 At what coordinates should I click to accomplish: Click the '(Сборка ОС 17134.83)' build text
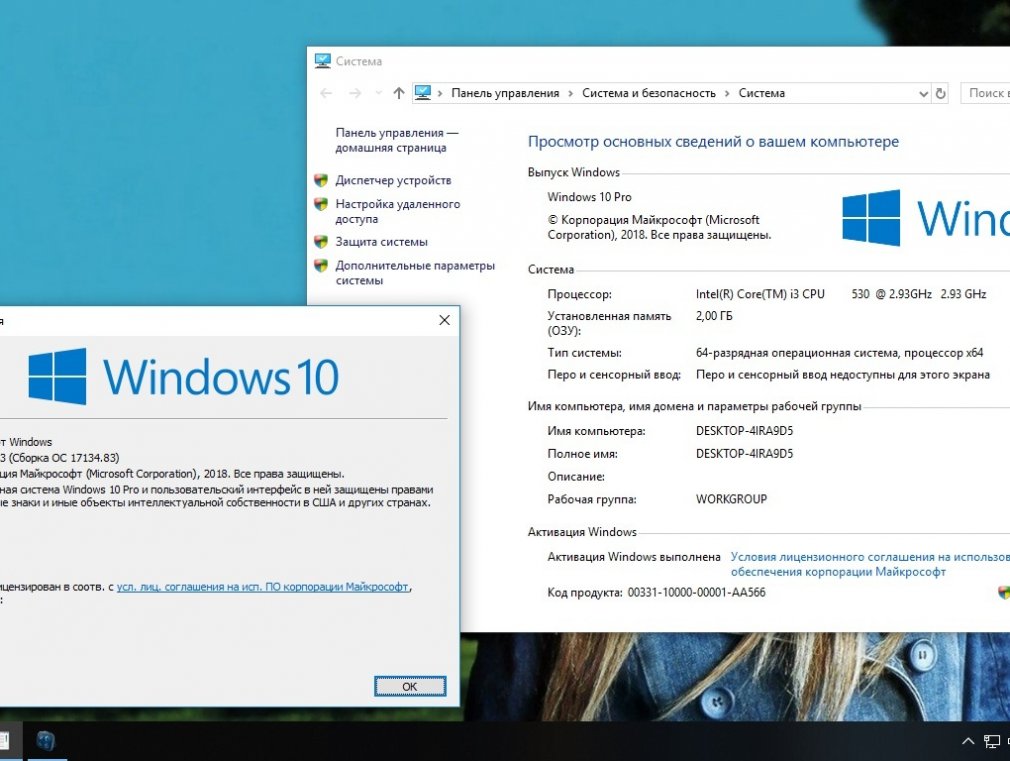click(x=64, y=458)
